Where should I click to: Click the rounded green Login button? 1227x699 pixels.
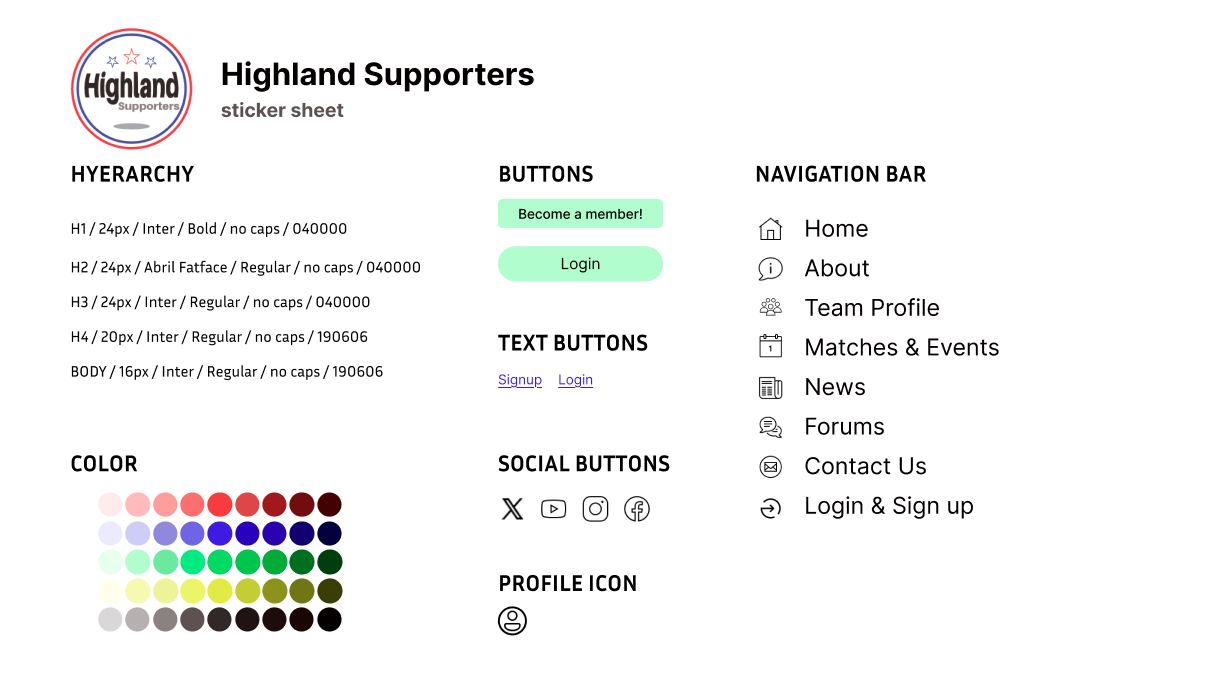pyautogui.click(x=580, y=264)
